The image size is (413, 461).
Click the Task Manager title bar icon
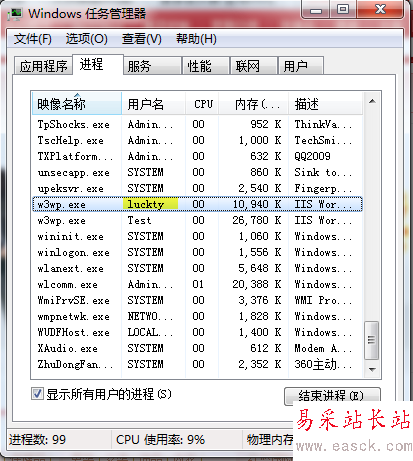(x=15, y=14)
